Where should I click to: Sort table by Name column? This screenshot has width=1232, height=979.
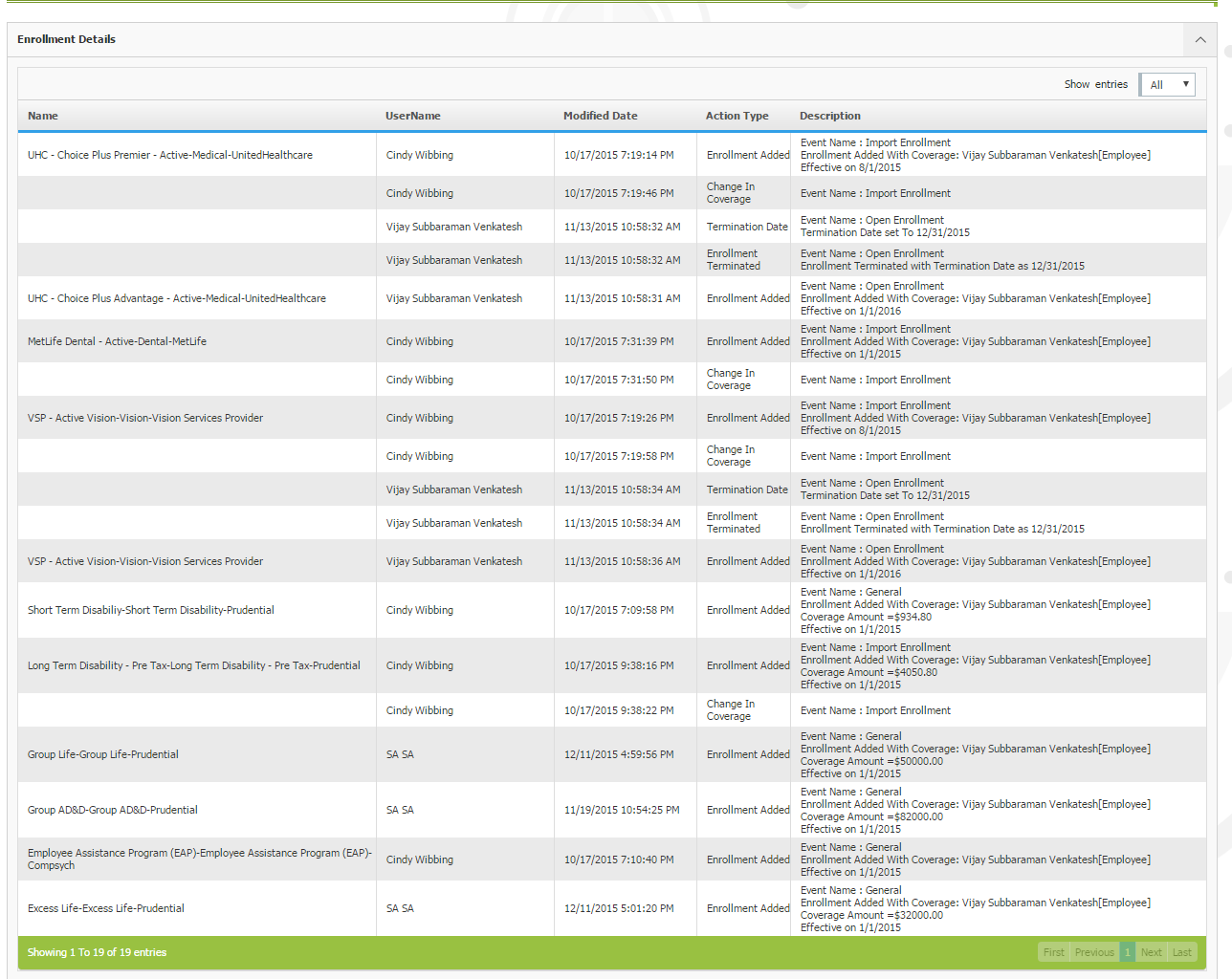coord(43,116)
